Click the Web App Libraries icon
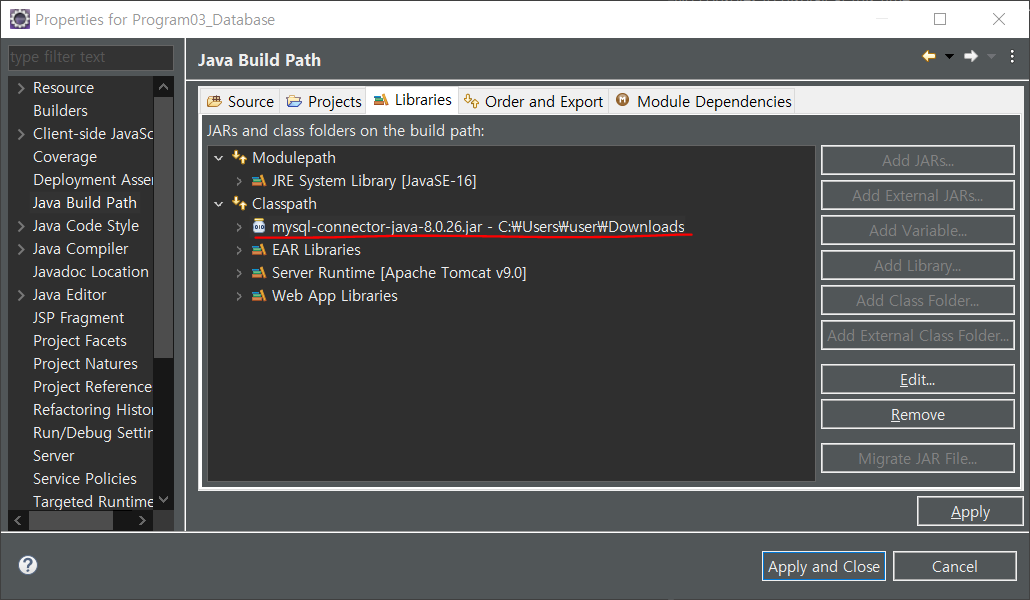This screenshot has width=1030, height=600. point(259,296)
